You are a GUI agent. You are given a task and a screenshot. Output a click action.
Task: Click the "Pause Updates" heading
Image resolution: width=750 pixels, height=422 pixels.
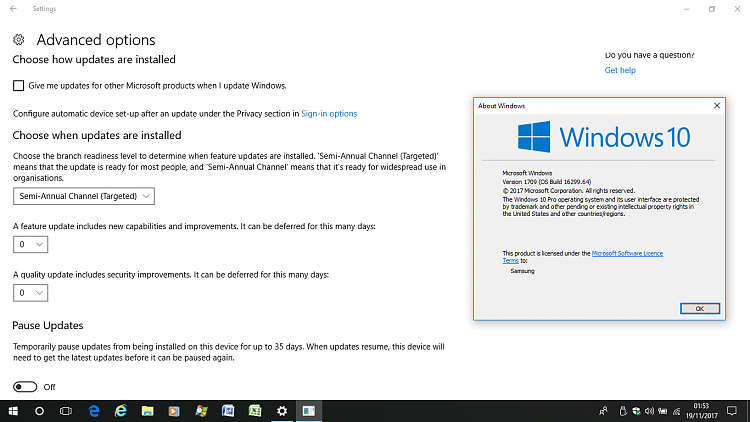[48, 325]
